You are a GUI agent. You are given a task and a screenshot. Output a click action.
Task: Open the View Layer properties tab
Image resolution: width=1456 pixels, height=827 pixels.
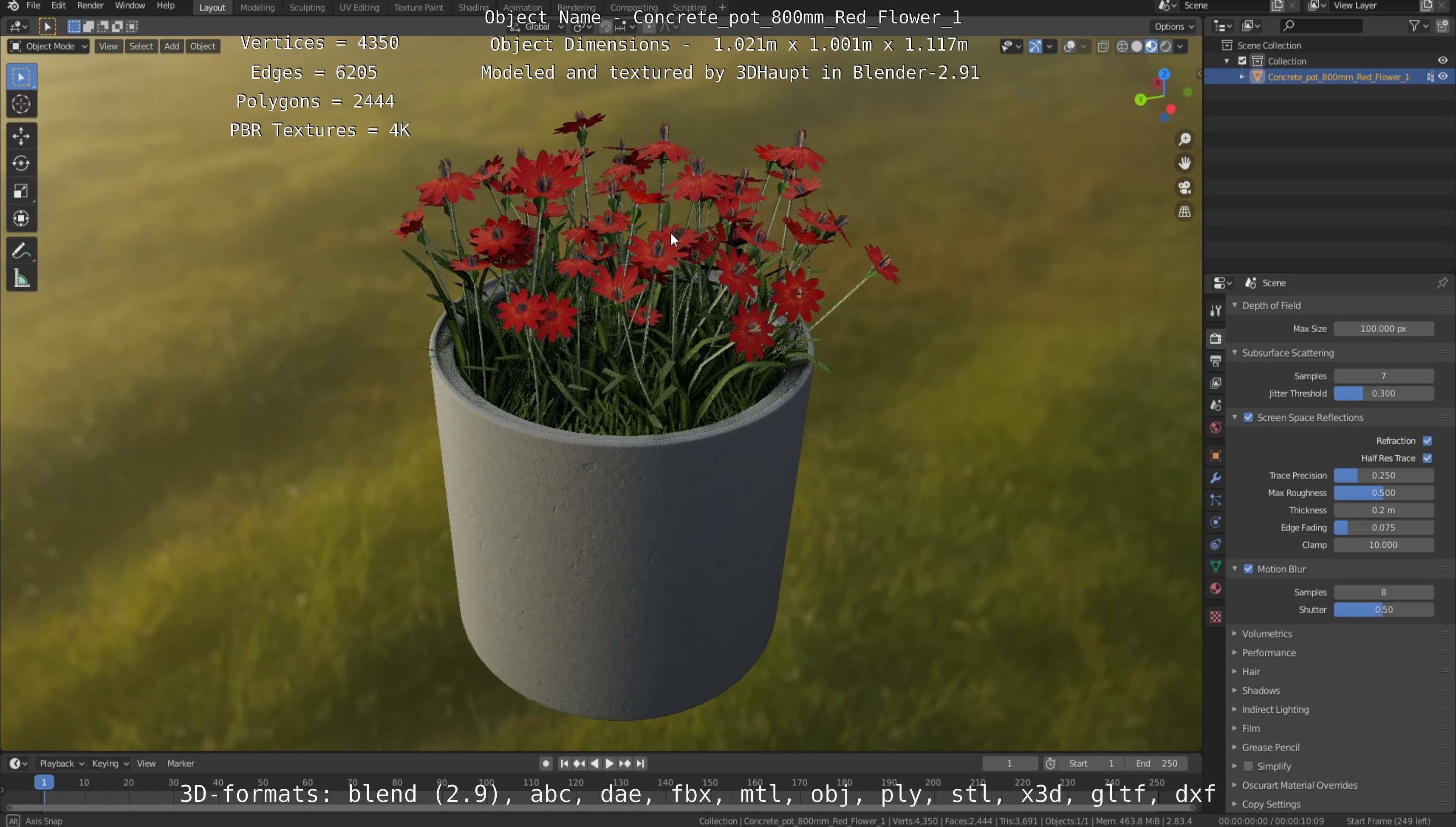[x=1215, y=383]
